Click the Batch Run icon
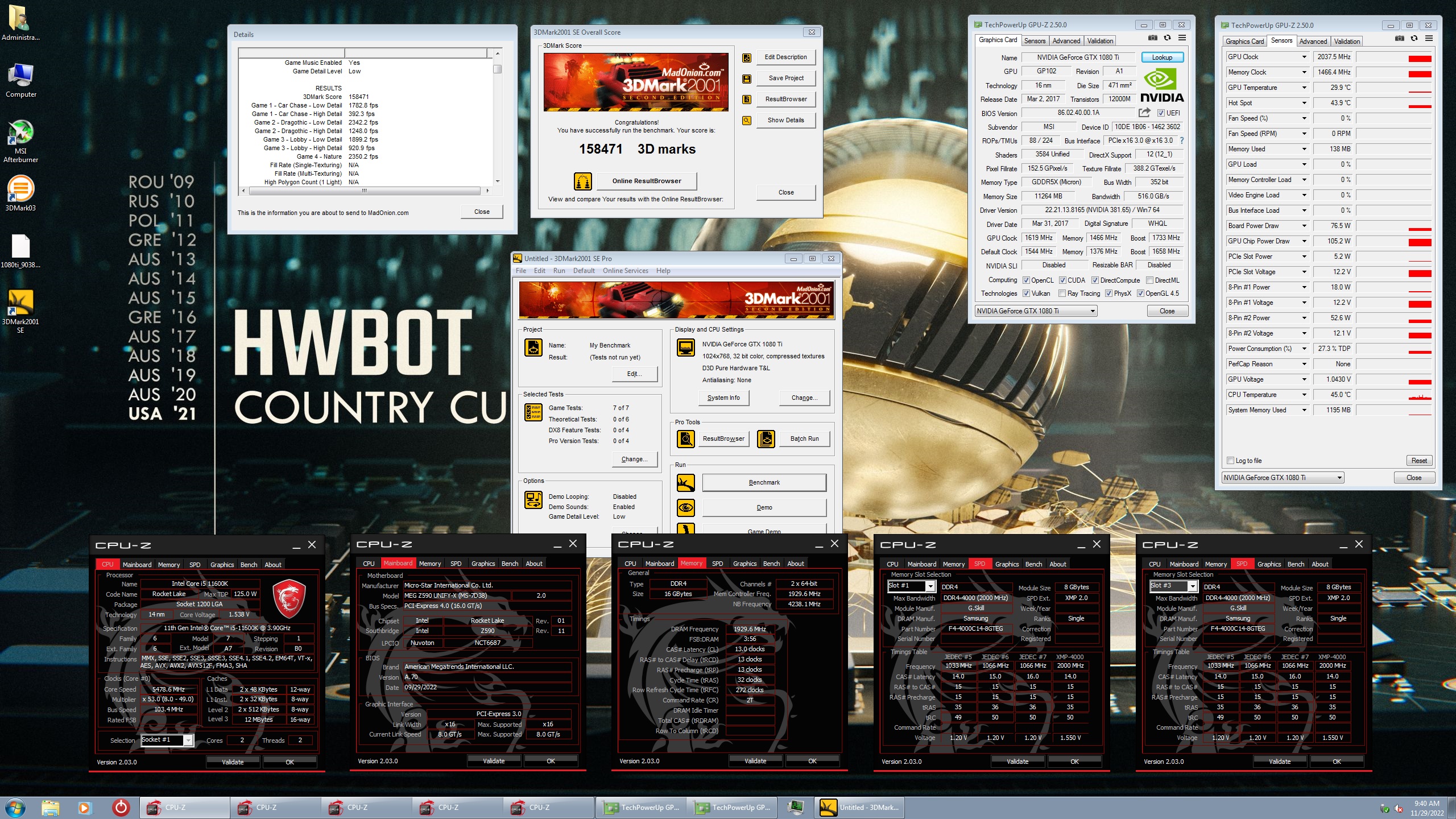This screenshot has width=1456, height=819. pos(766,439)
